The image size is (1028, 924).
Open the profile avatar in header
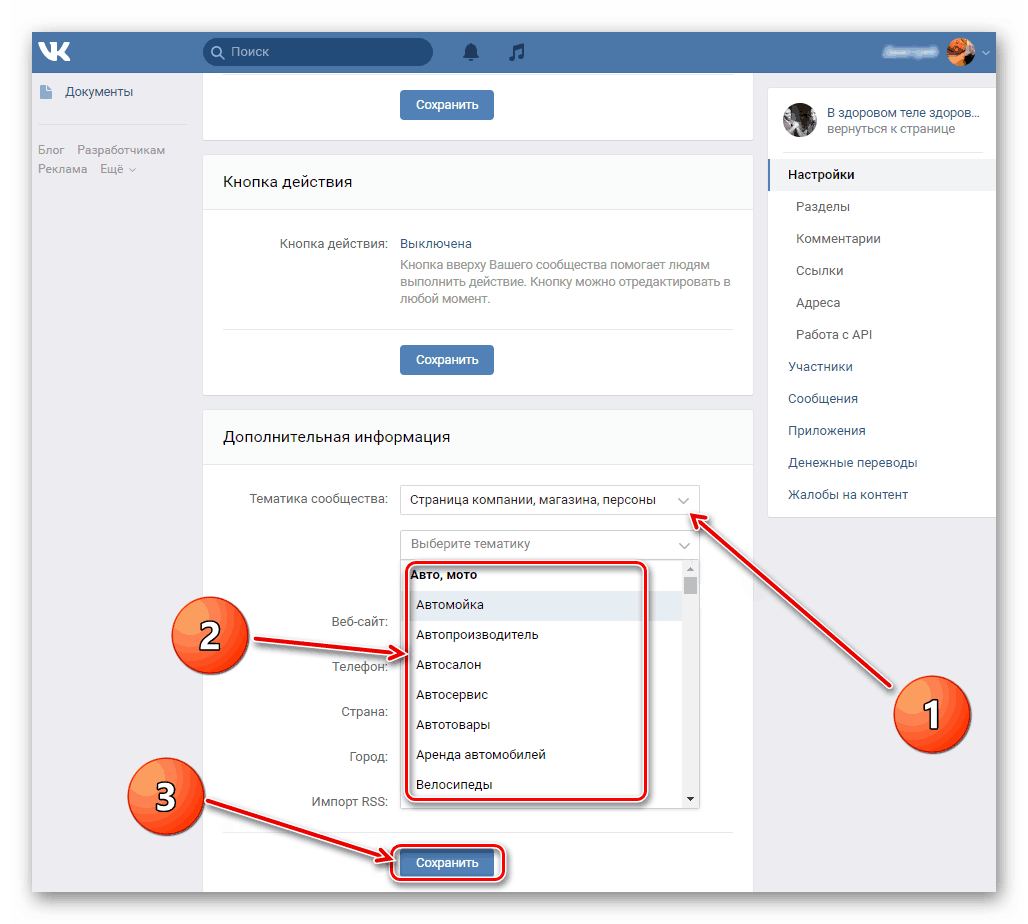click(960, 52)
